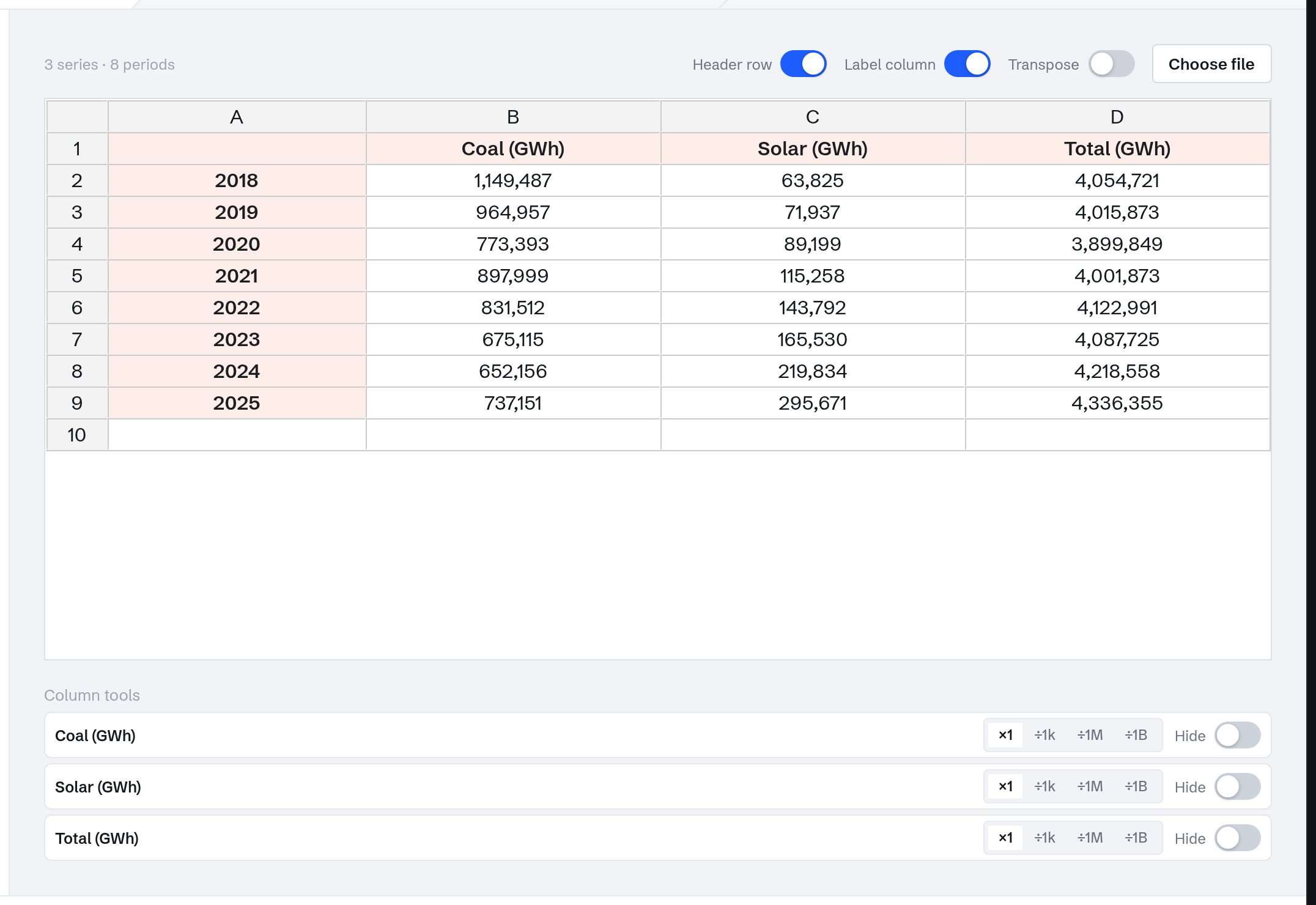
Task: Click the Solar (GWh) header cell
Action: (813, 149)
